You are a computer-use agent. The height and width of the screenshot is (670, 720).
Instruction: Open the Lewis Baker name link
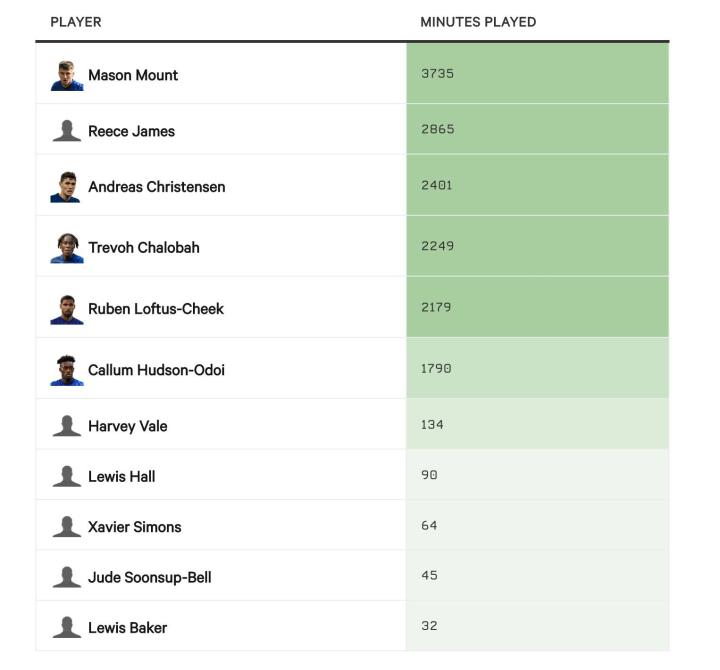[x=127, y=628]
